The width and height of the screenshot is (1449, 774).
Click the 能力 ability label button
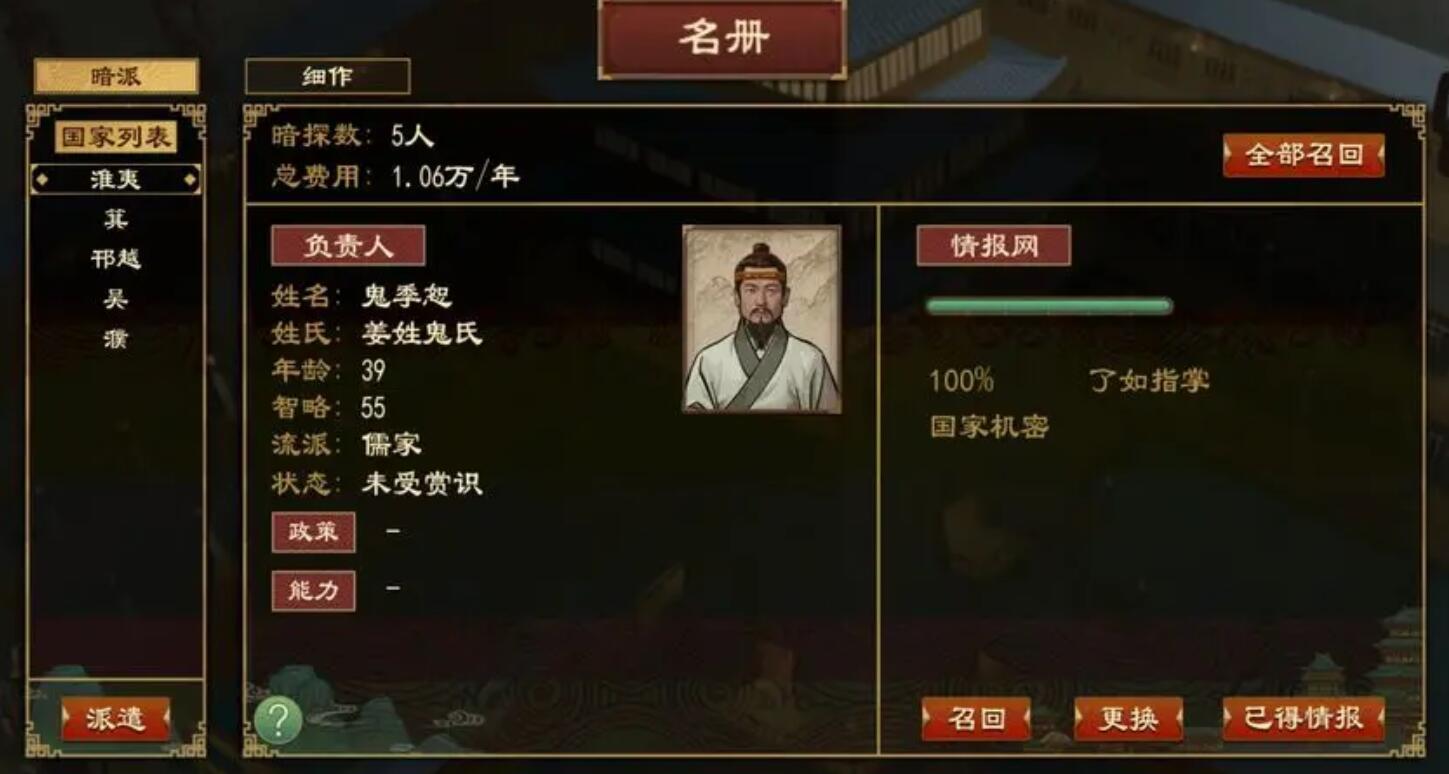point(314,591)
